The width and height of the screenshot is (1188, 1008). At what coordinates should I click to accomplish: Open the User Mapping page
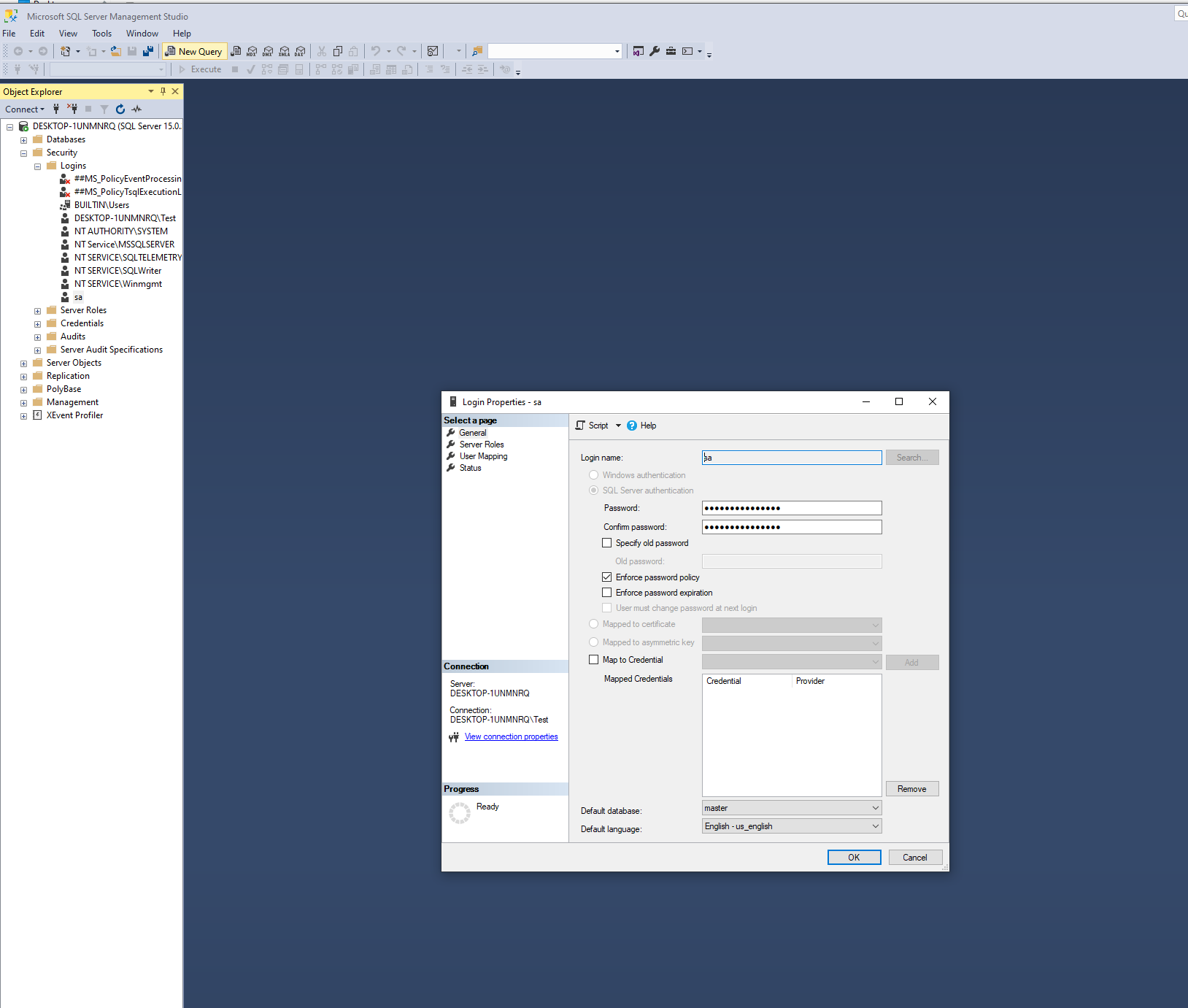point(483,456)
